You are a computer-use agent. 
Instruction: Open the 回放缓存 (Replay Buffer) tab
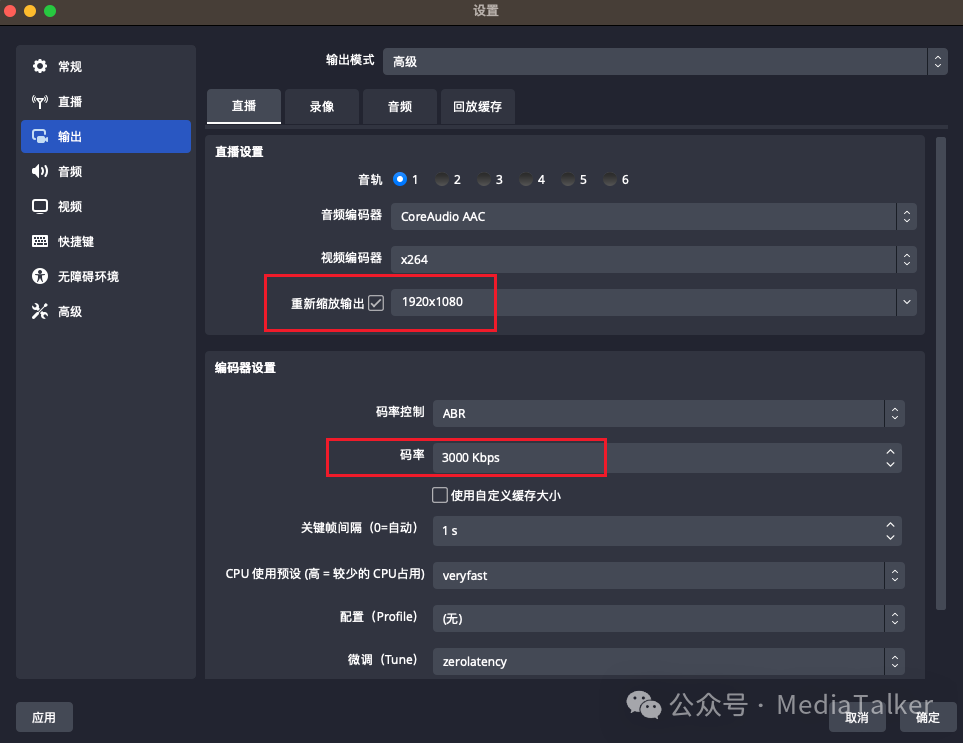pyautogui.click(x=477, y=106)
